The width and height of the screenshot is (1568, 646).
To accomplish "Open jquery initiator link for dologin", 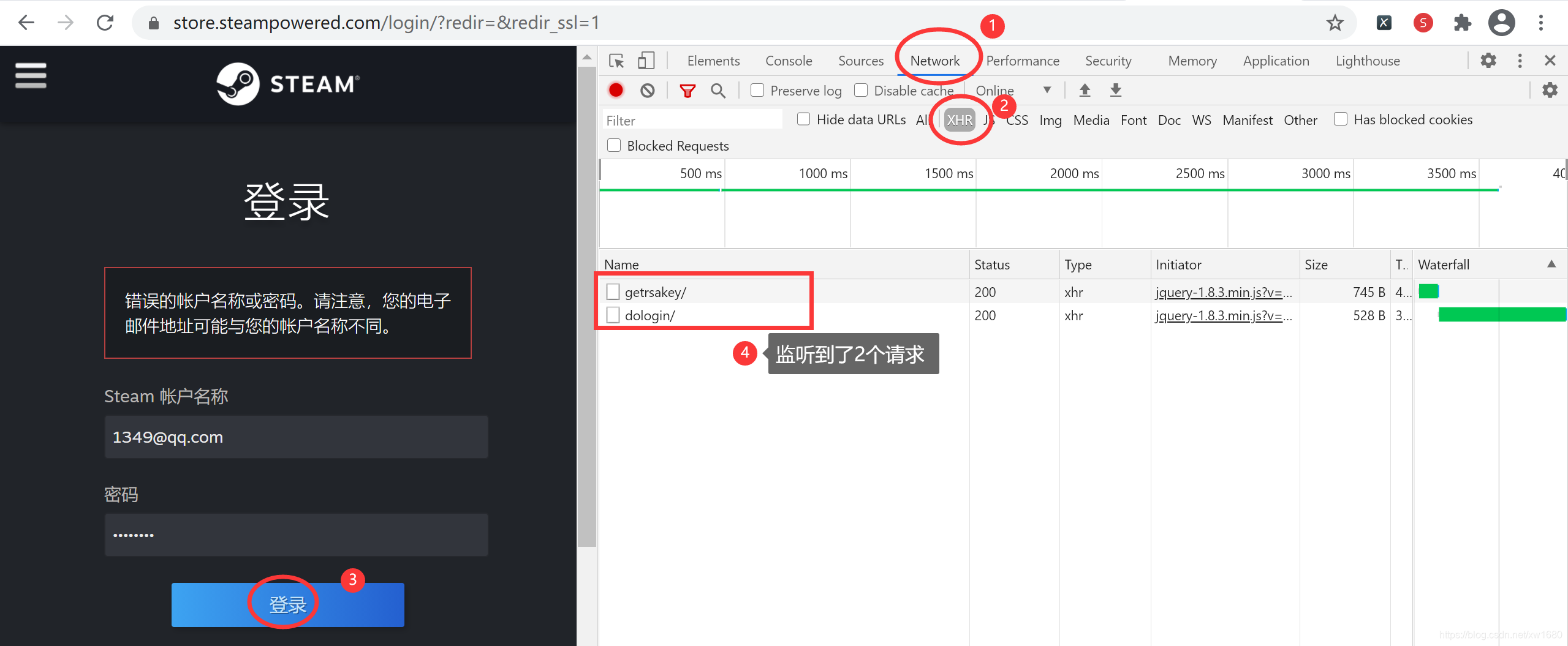I will 1224,315.
